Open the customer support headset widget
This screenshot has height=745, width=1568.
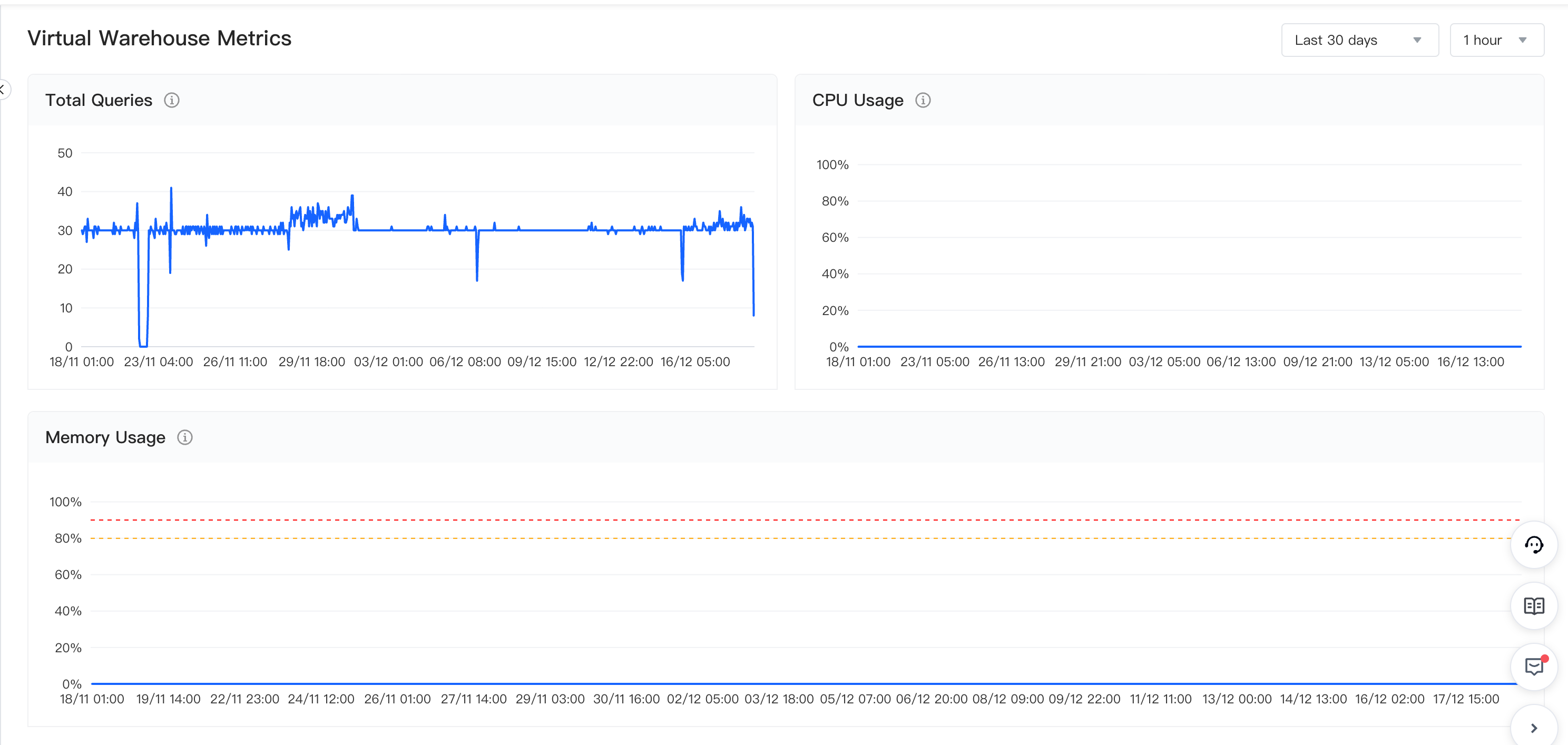click(1534, 545)
